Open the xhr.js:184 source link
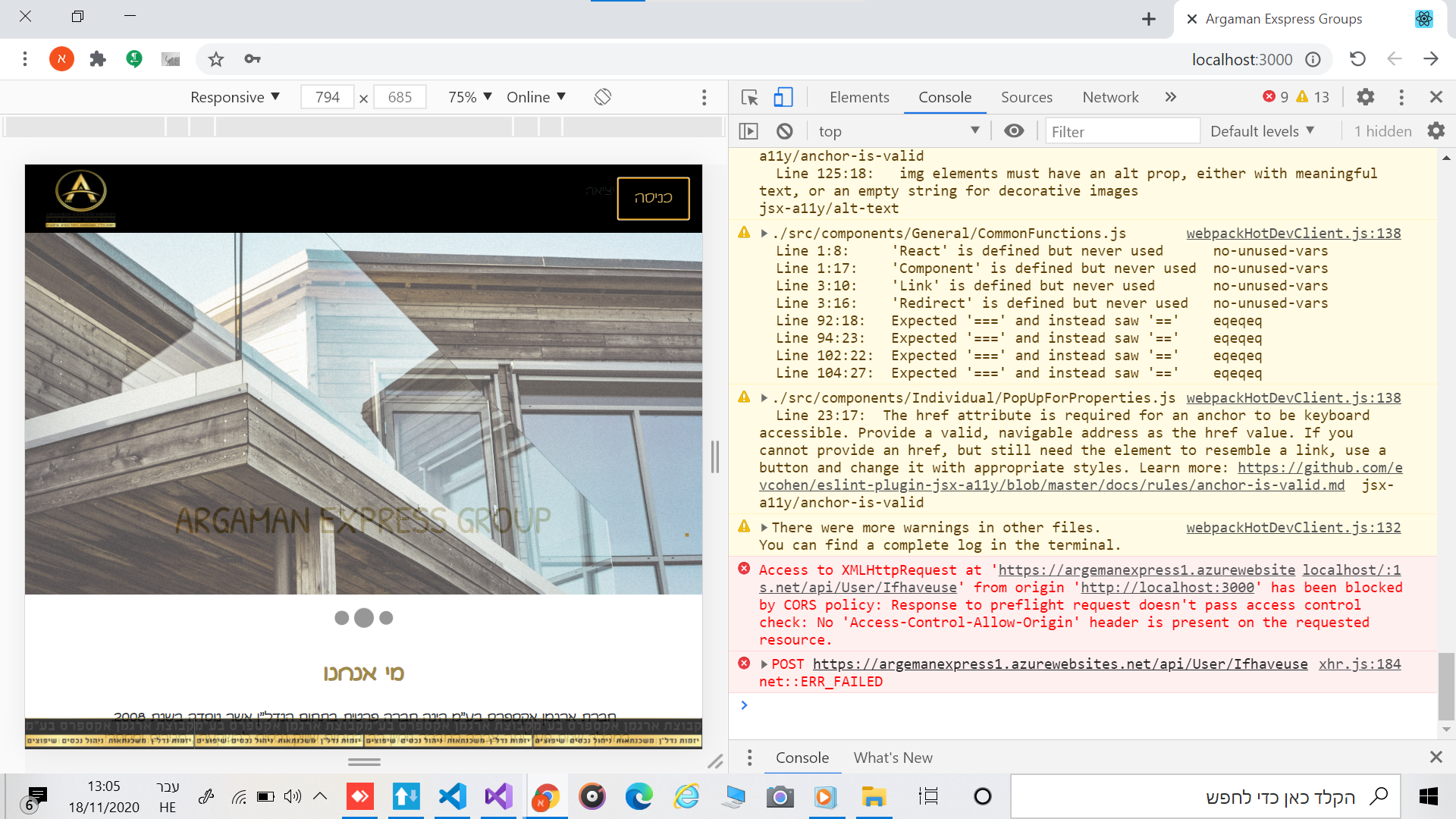 pyautogui.click(x=1359, y=664)
